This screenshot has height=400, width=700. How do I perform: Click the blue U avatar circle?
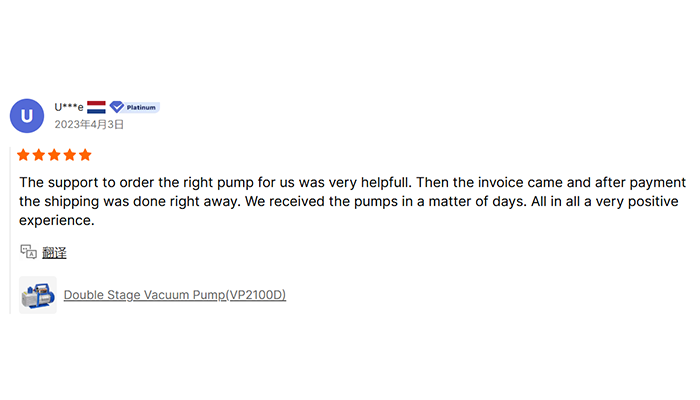(27, 116)
